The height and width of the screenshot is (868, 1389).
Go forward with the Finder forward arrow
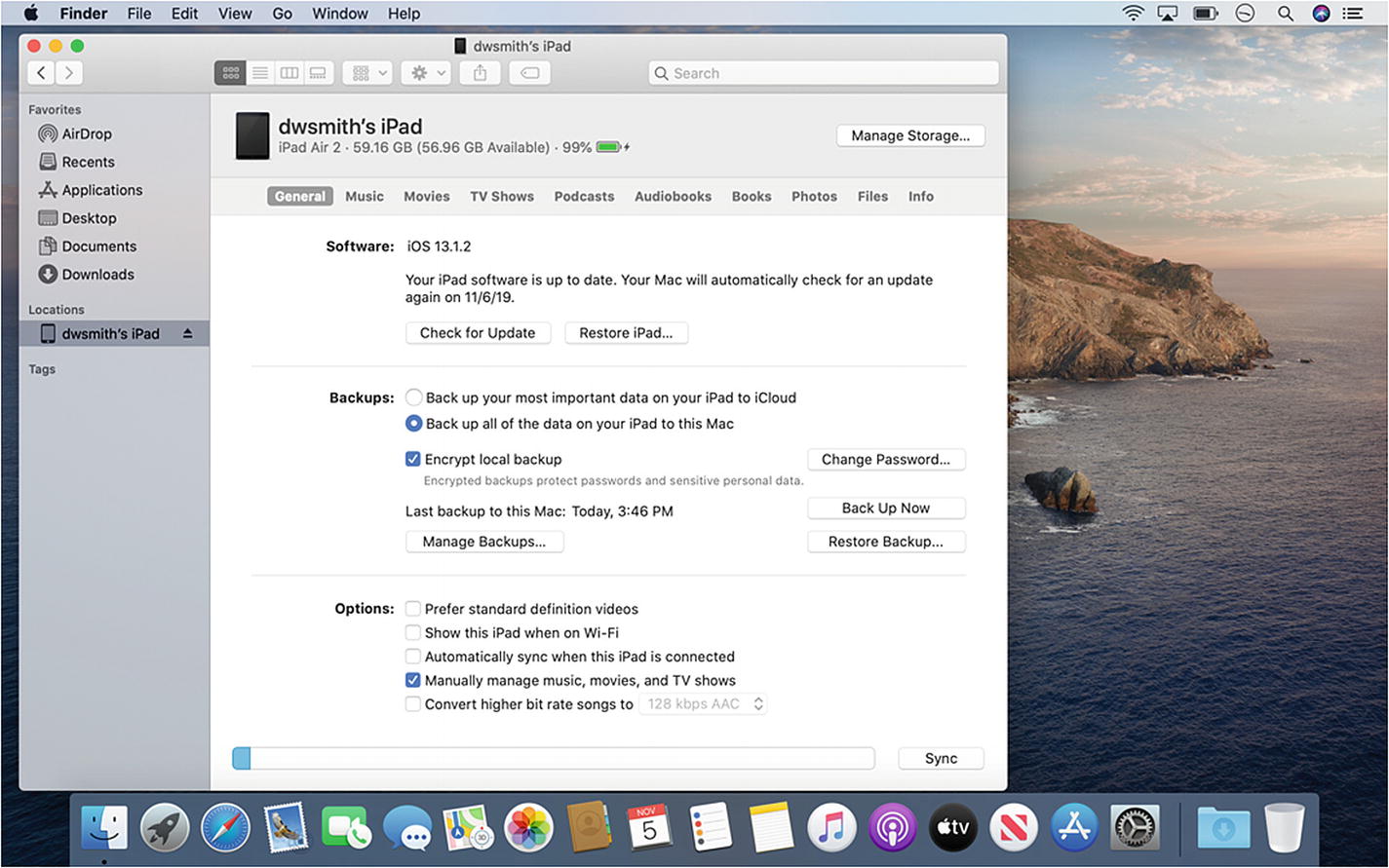click(x=69, y=73)
